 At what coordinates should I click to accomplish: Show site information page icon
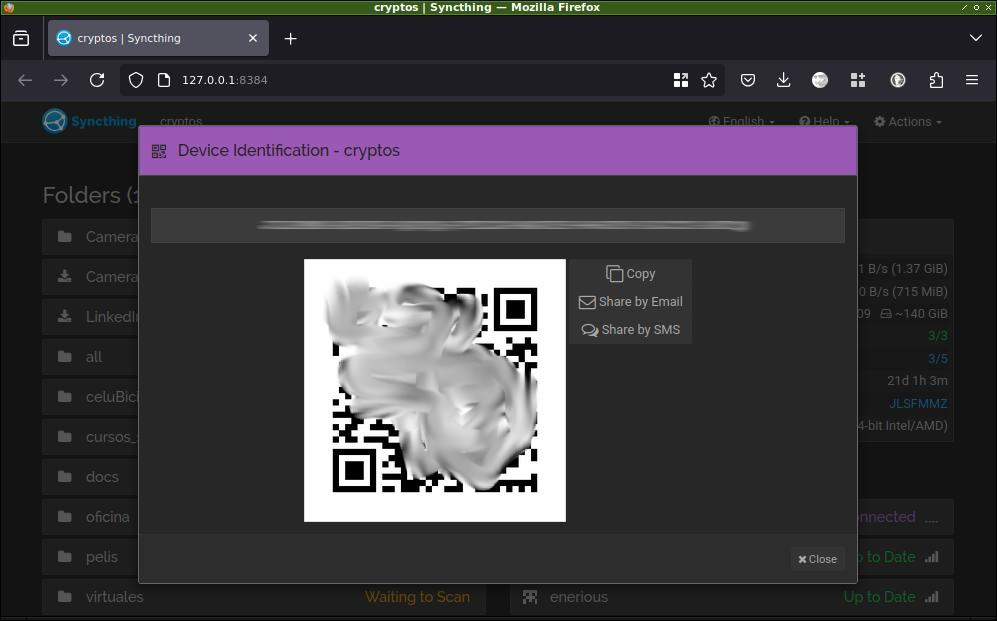point(164,80)
